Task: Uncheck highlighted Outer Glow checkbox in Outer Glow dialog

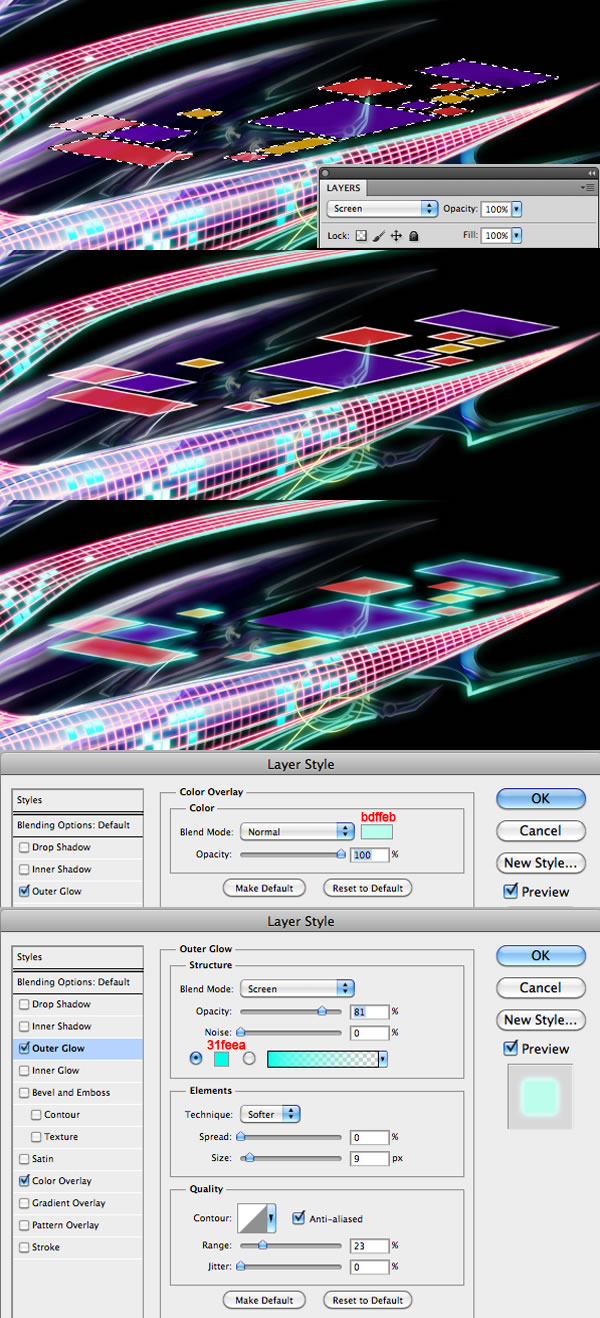Action: point(24,1048)
